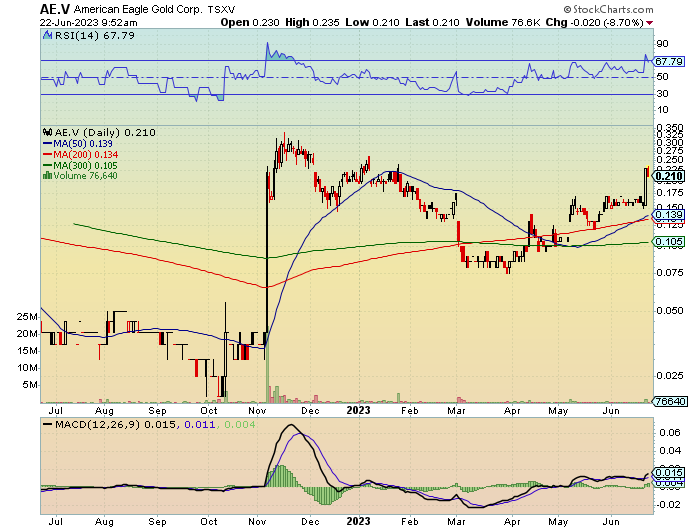This screenshot has height=530, width=700.
Task: Click the 0.139 MA(50) price tag
Action: coord(669,215)
